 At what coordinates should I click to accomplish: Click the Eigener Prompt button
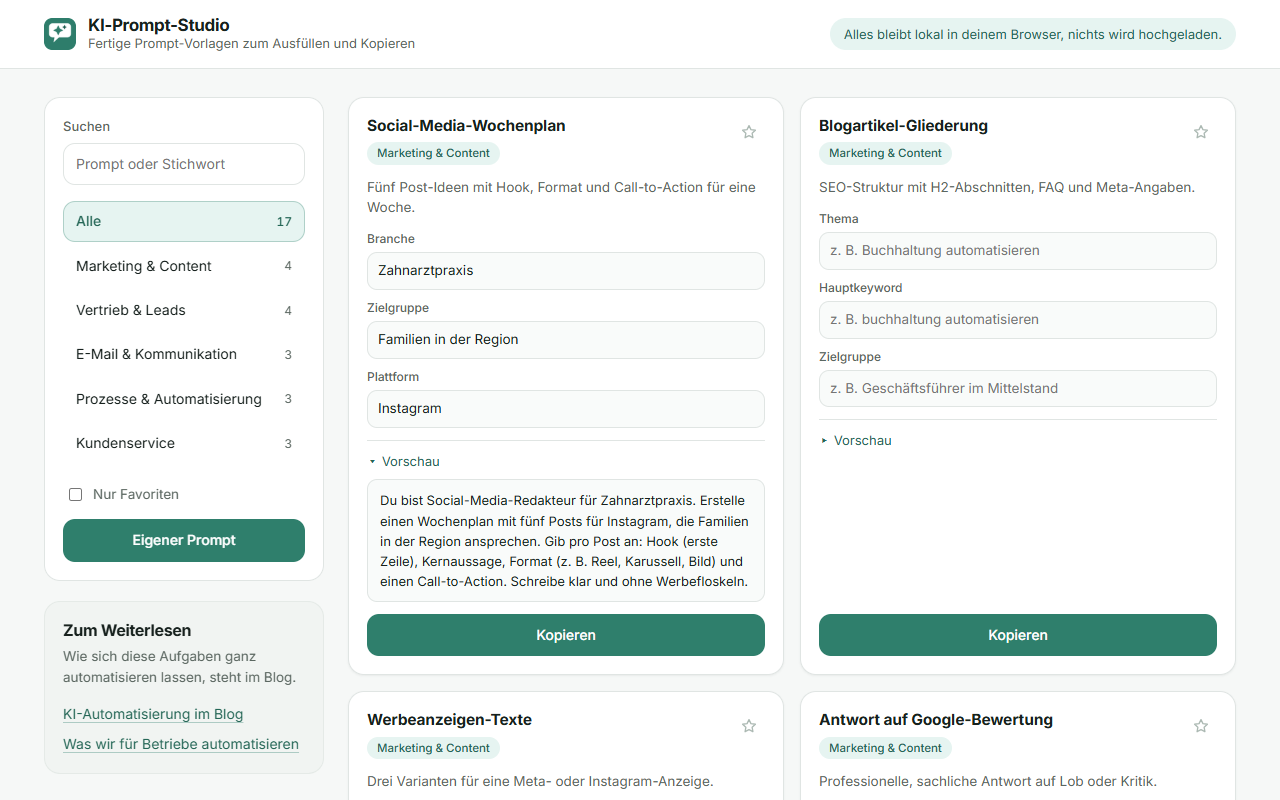[184, 540]
